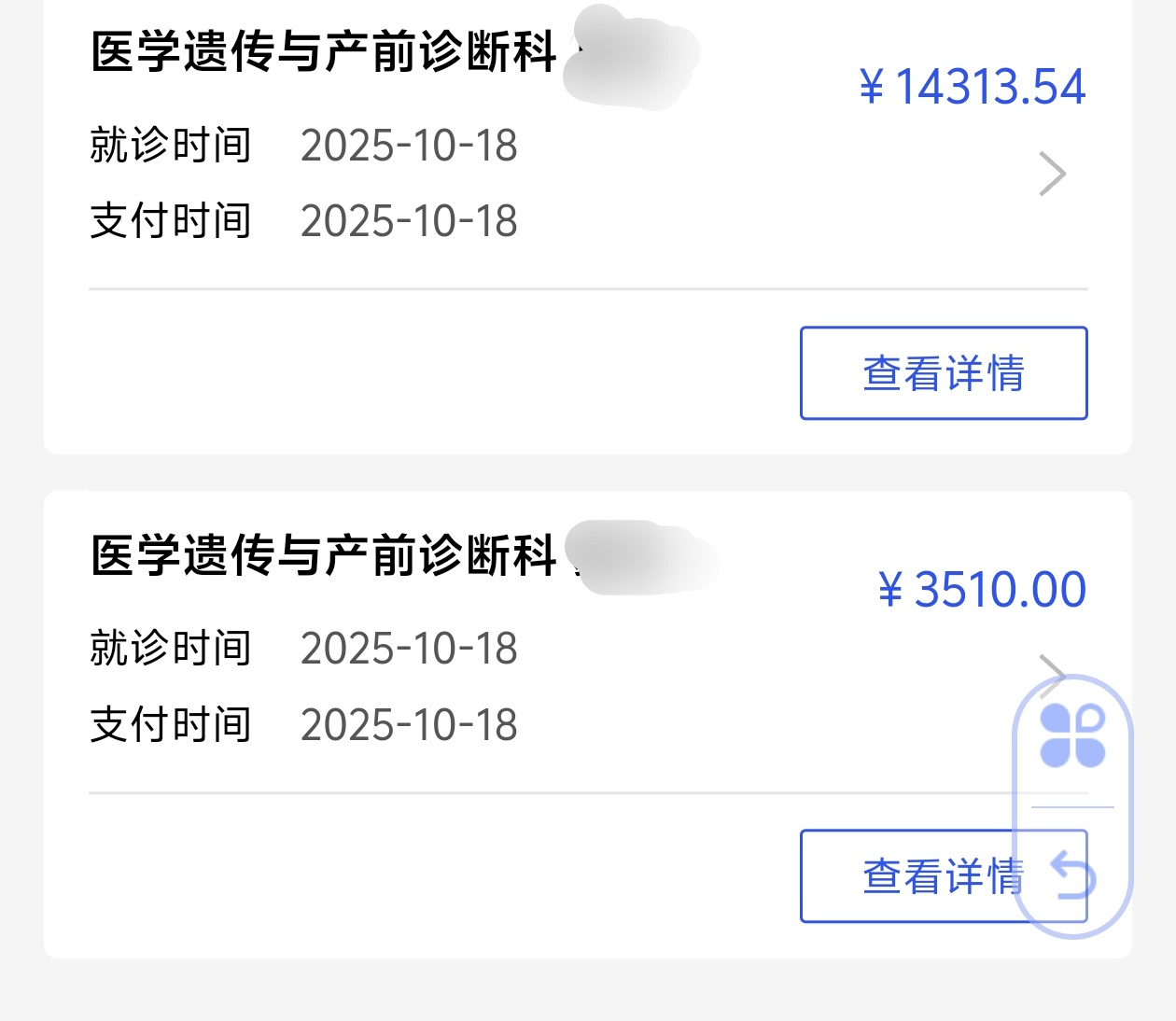
Task: Select the first card's 支付时间 date value
Action: pos(409,221)
